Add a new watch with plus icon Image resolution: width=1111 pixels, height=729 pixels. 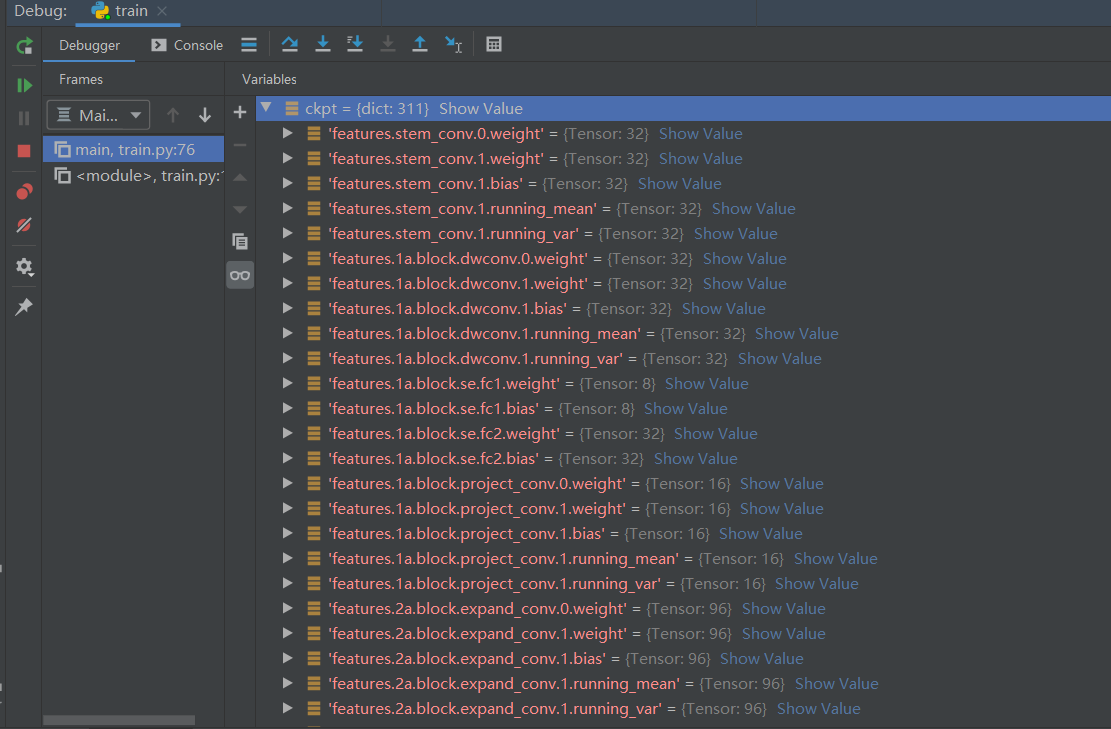240,112
